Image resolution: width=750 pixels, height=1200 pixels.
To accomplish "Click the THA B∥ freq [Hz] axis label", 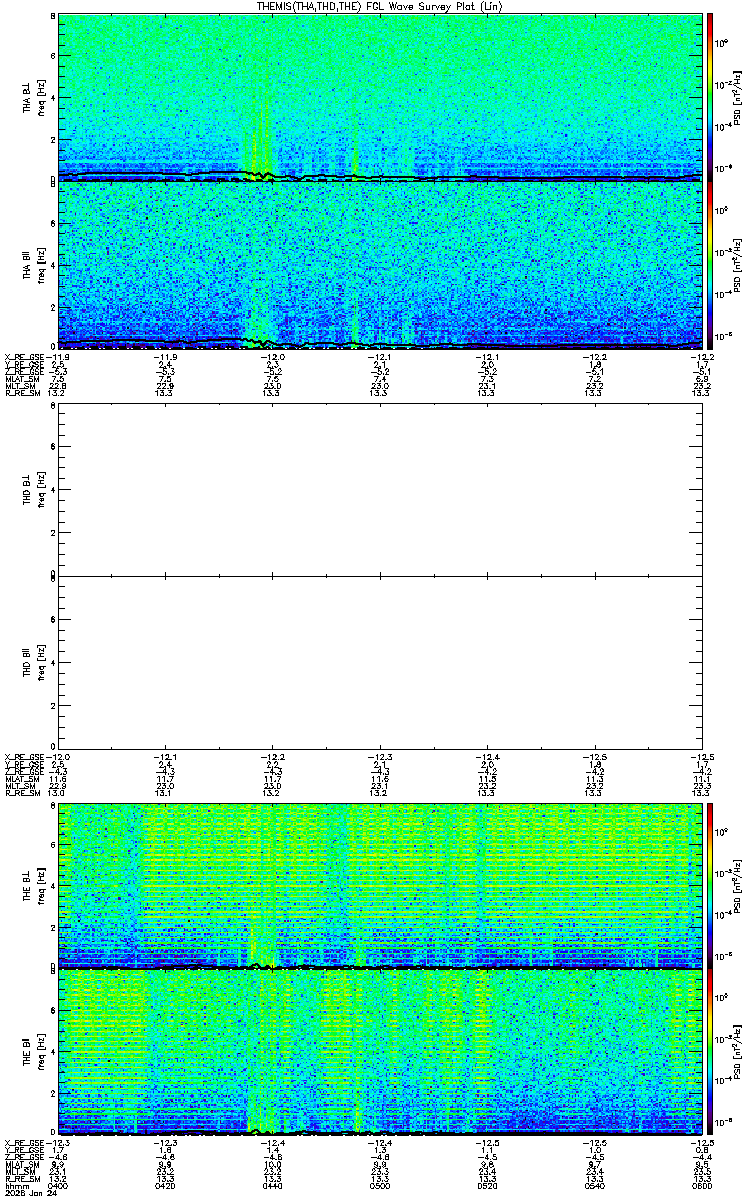I will [40, 266].
